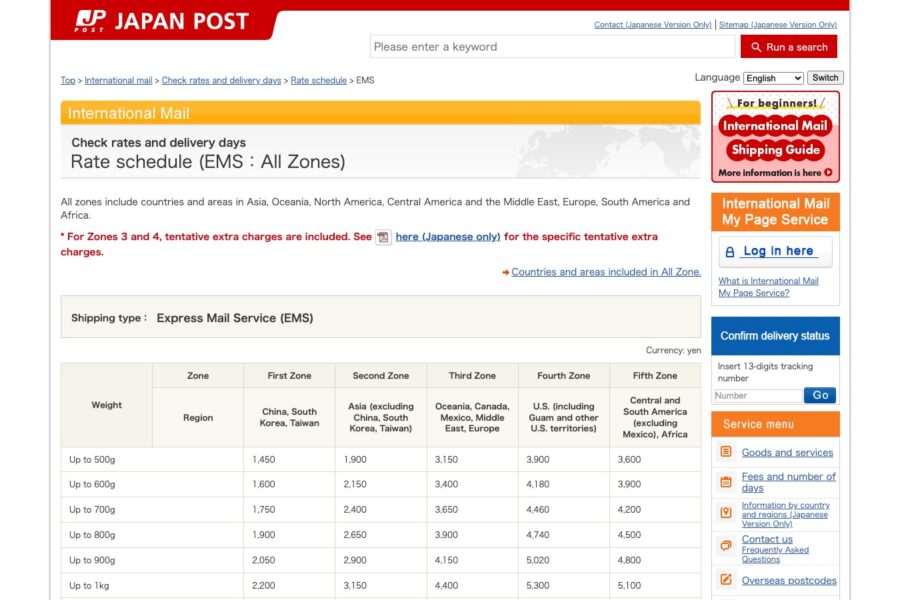Screen dimensions: 900x600
Task: Click the Up to 1kg row label
Action: (89, 586)
